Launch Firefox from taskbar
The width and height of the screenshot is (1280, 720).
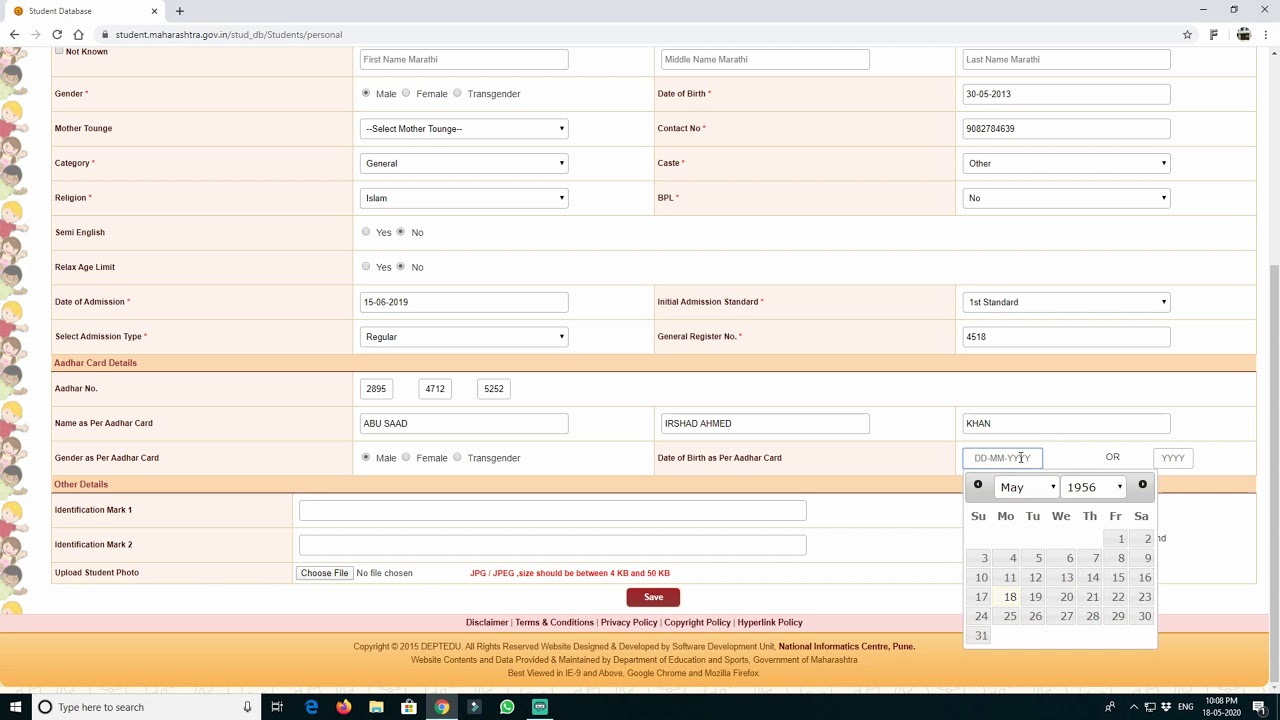(343, 707)
